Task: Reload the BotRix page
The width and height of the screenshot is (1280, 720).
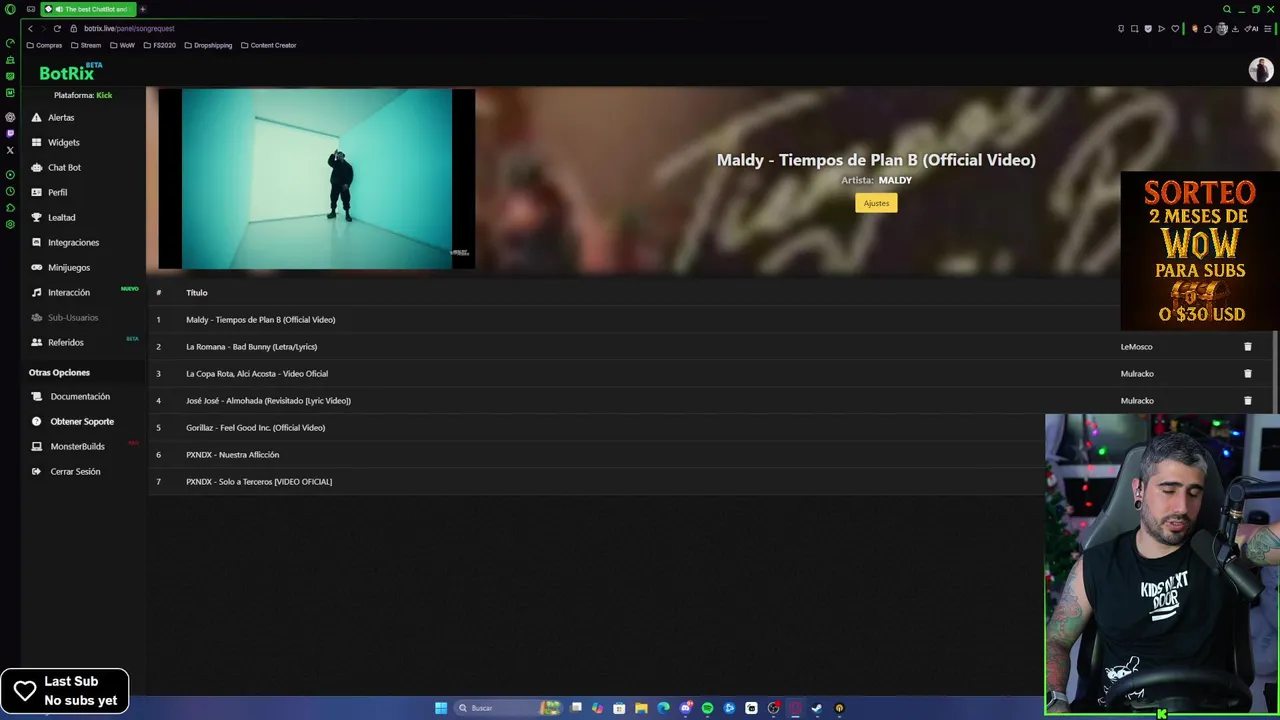Action: click(x=57, y=28)
